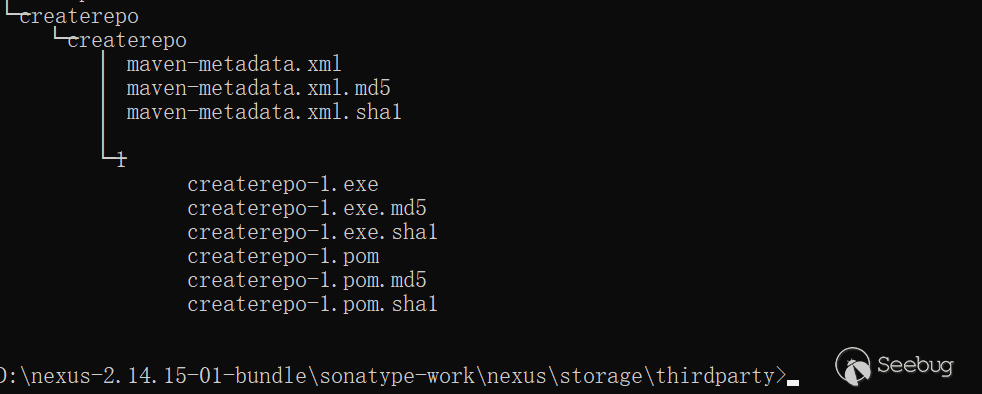Screen dimensions: 982x394
Task: Click createrepo-1.pom.md5 file name
Action: 307,280
